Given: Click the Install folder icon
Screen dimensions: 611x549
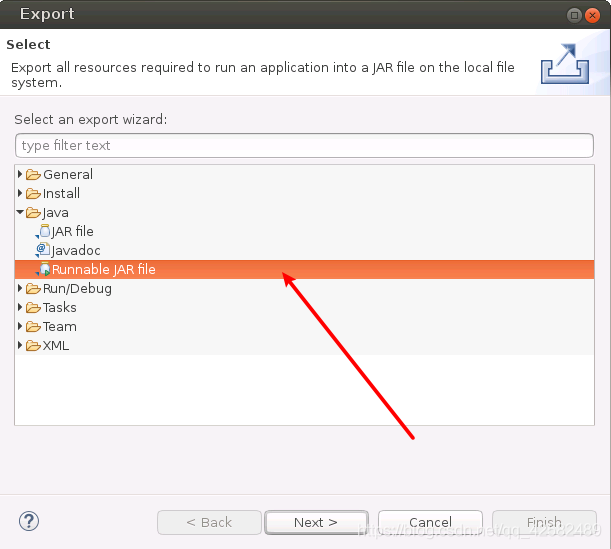Looking at the screenshot, I should pyautogui.click(x=34, y=194).
